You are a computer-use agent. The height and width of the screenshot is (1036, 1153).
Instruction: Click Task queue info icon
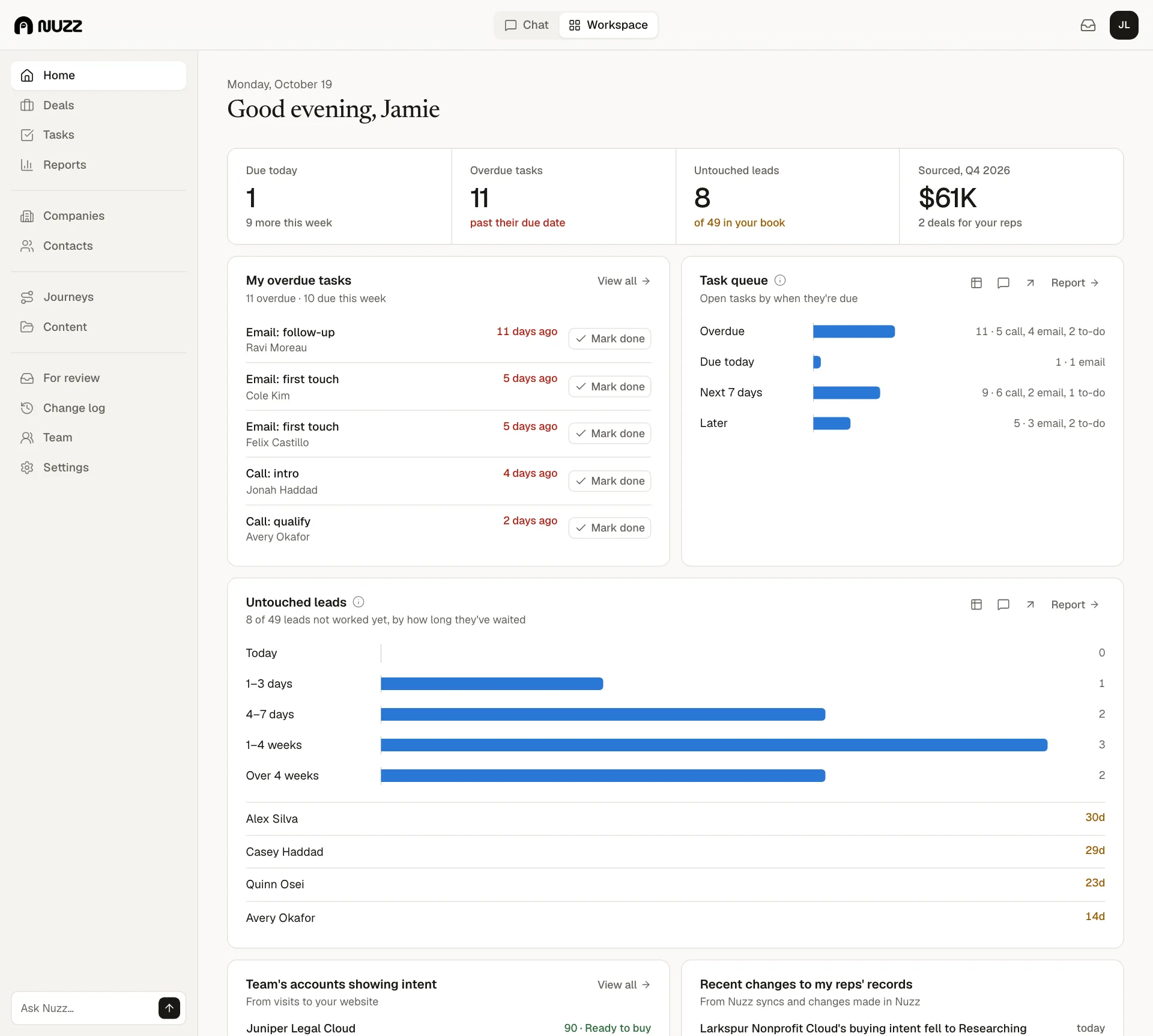click(780, 280)
